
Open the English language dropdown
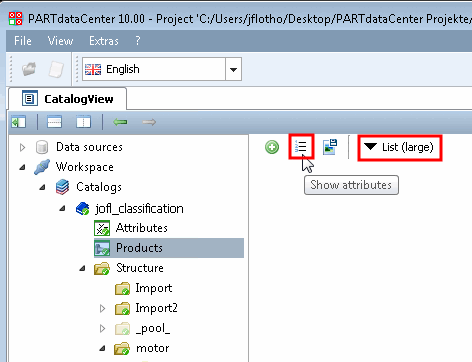[x=162, y=69]
